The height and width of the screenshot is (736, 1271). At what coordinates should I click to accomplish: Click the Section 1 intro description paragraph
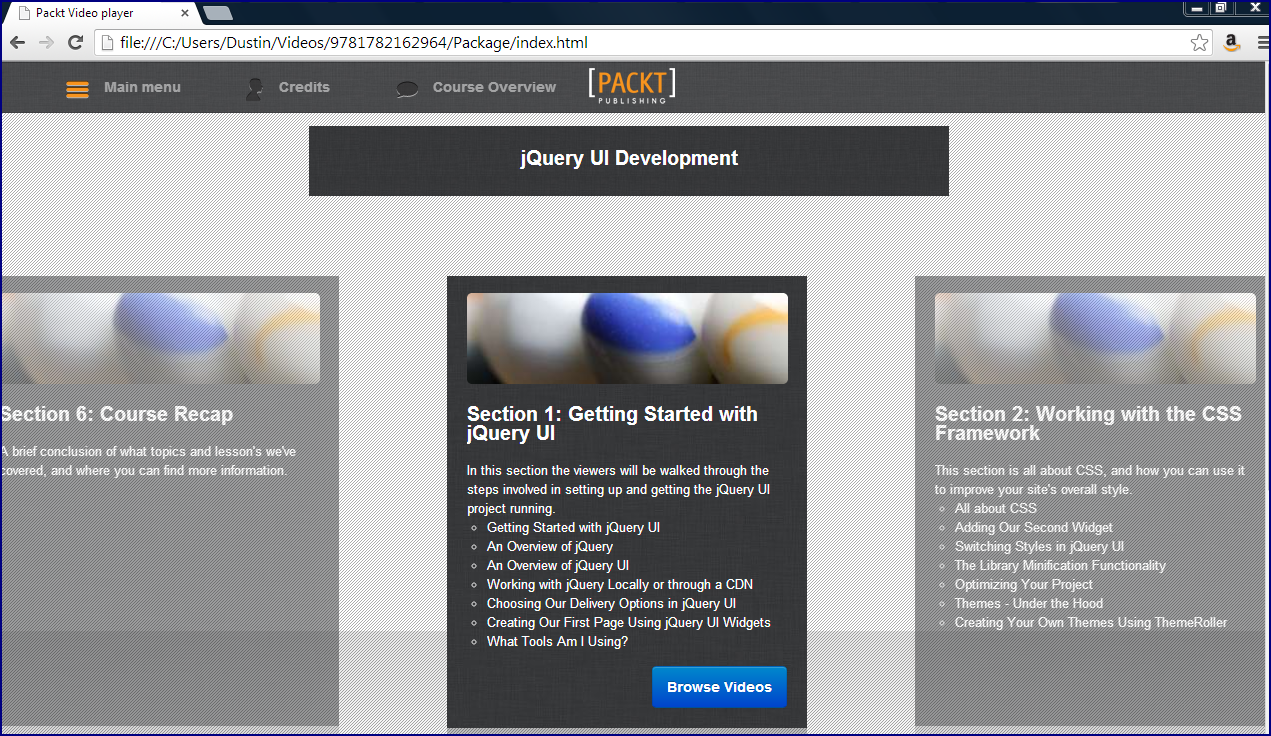click(619, 489)
